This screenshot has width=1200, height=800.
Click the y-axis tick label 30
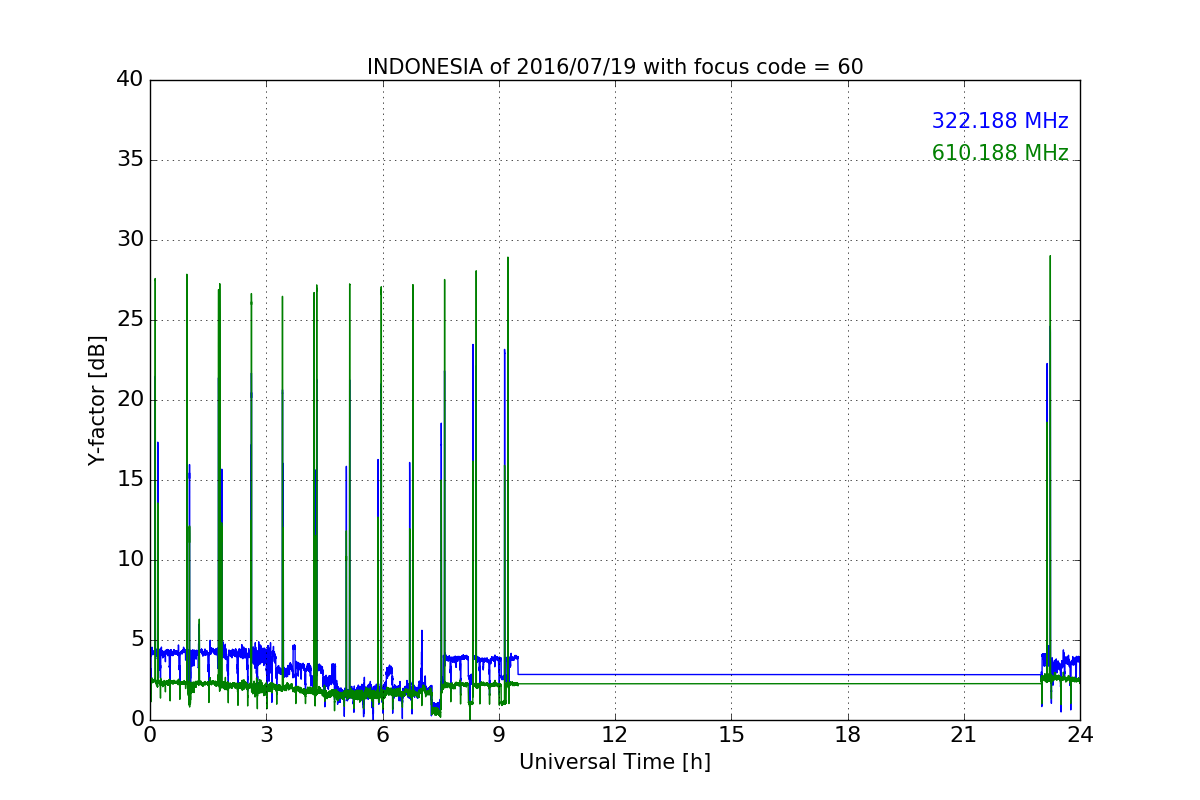[x=130, y=240]
